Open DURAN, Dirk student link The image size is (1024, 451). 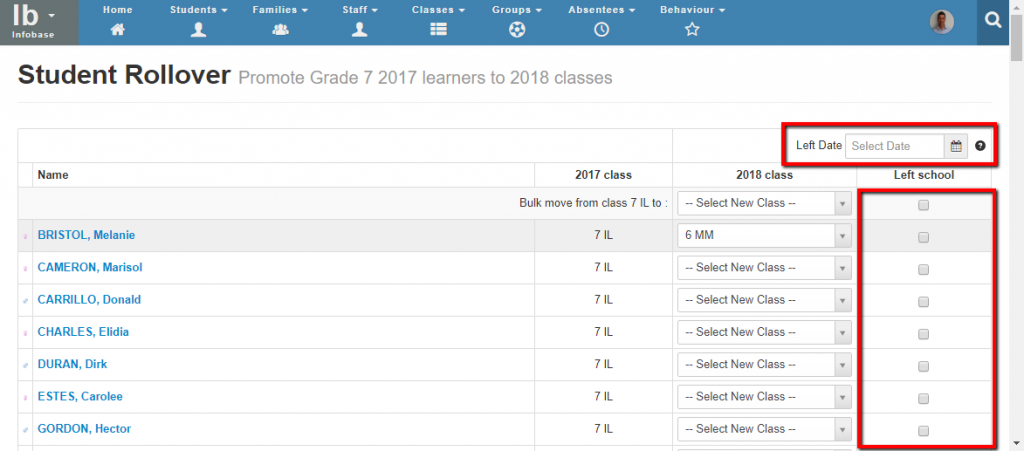[x=72, y=364]
